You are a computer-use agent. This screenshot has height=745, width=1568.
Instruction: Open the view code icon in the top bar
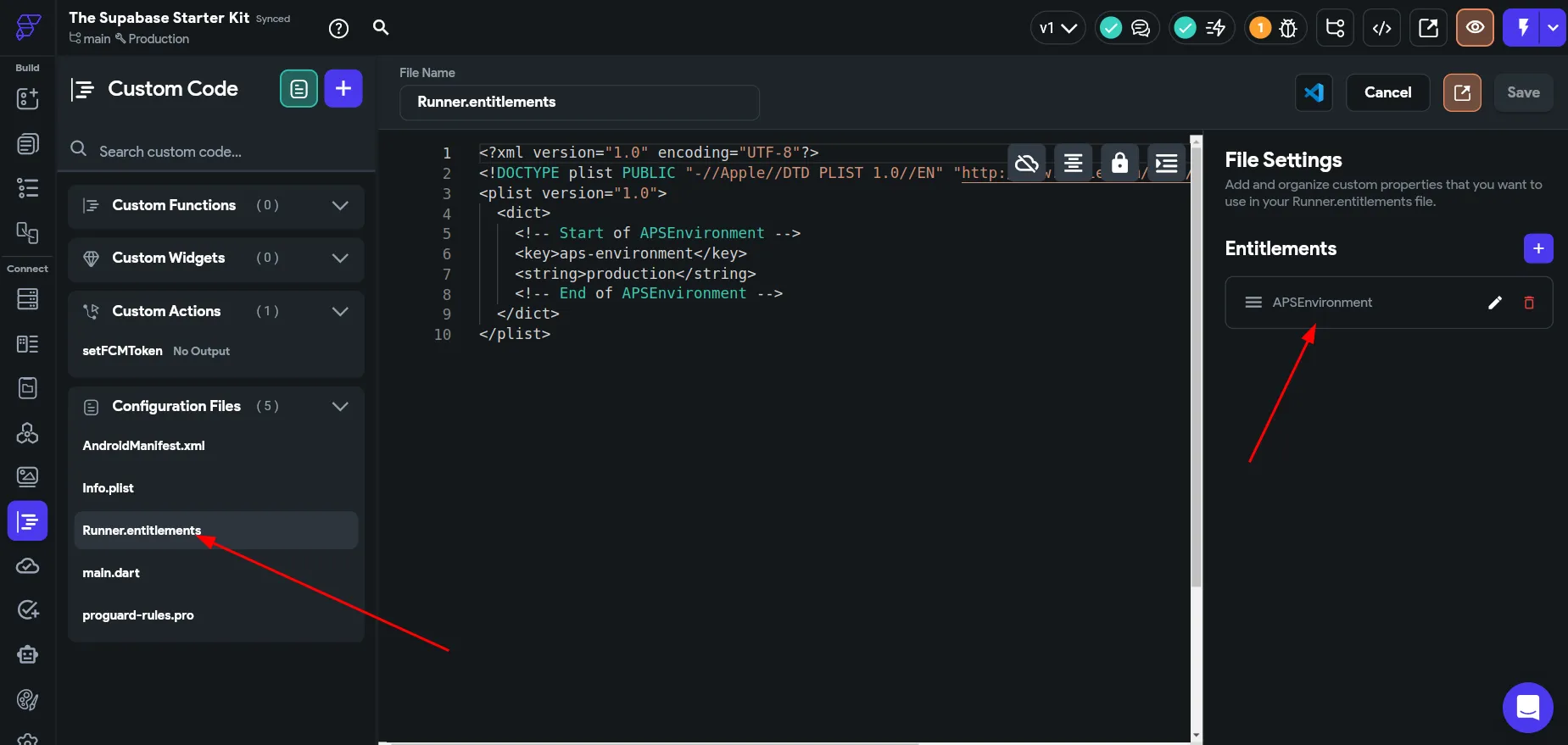[1381, 28]
